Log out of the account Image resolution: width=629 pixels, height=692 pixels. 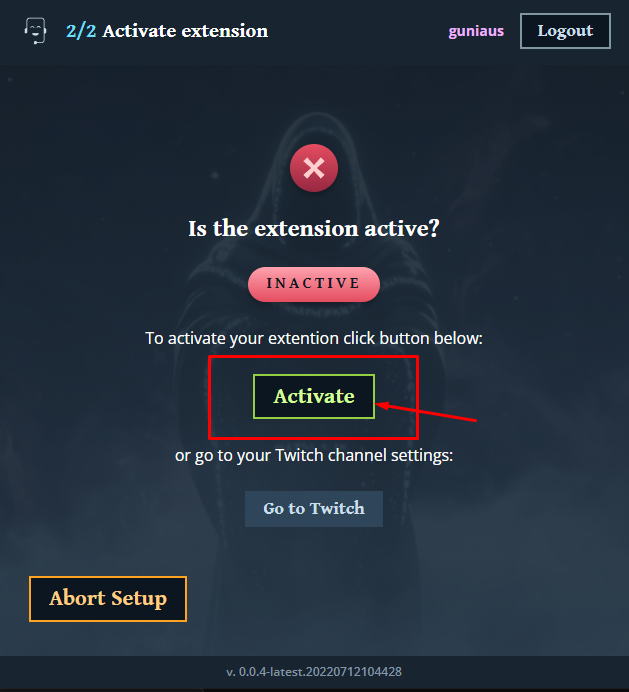coord(565,31)
